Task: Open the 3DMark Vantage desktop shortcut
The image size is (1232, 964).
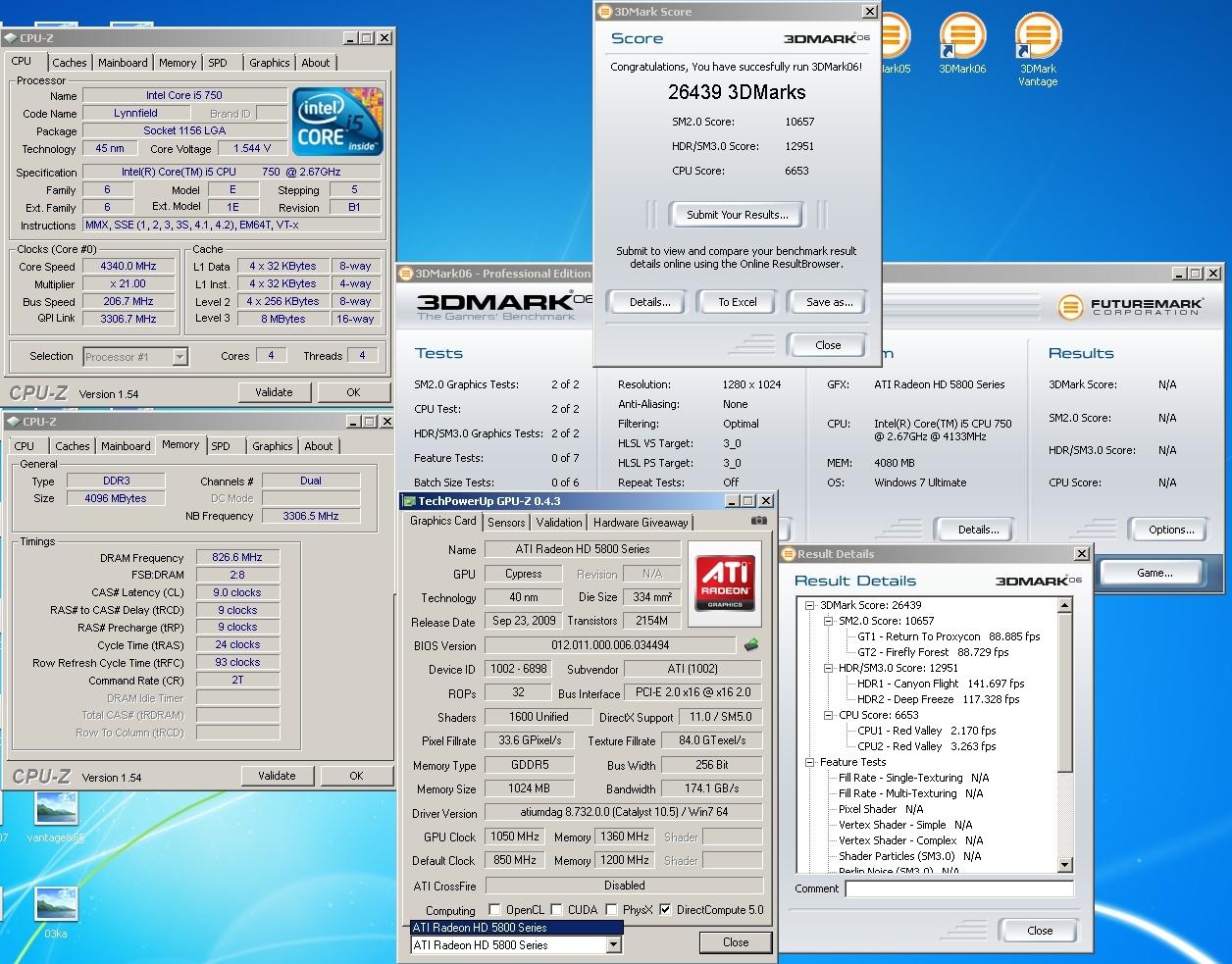Action: pyautogui.click(x=1038, y=49)
